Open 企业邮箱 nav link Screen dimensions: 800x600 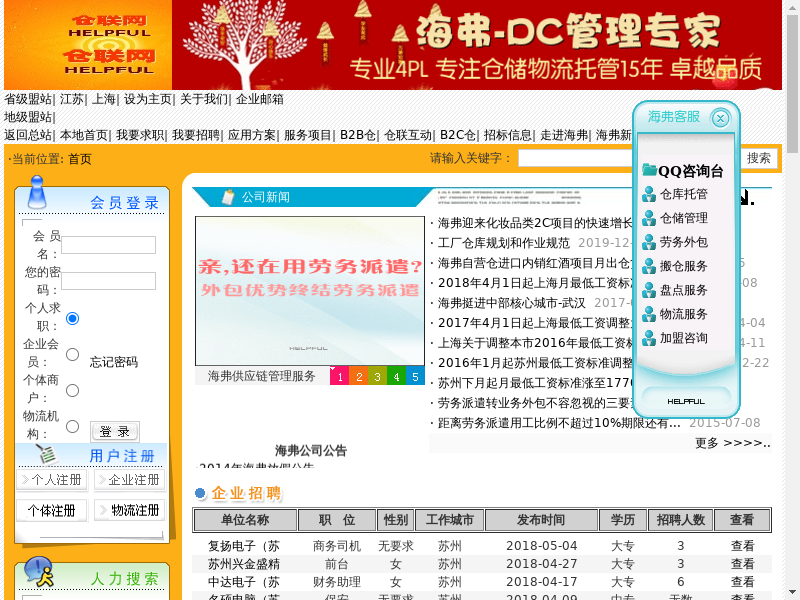pos(260,99)
